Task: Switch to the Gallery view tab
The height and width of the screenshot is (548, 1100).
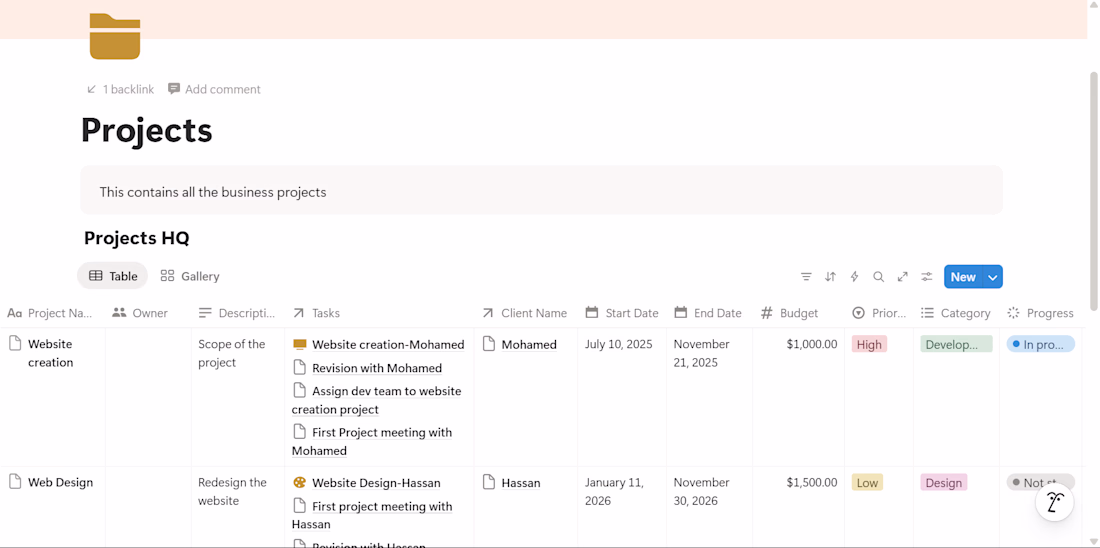Action: coord(190,276)
